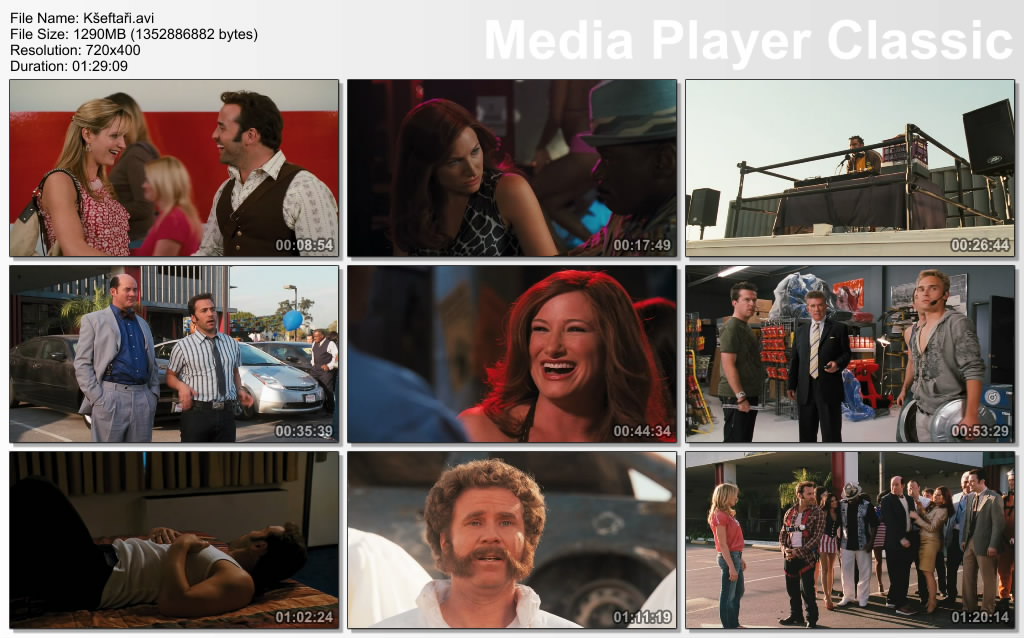Screen dimensions: 1024x638
Task: Click the 00:17:49 timestamp label
Action: pos(642,245)
